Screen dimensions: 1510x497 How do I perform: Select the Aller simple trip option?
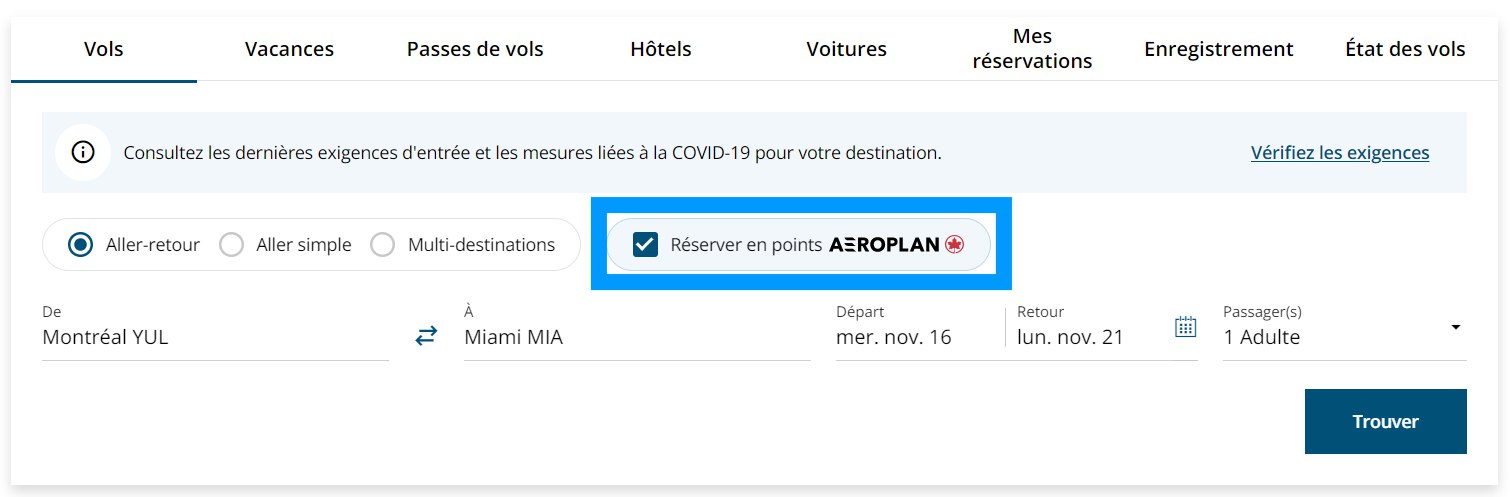click(232, 244)
